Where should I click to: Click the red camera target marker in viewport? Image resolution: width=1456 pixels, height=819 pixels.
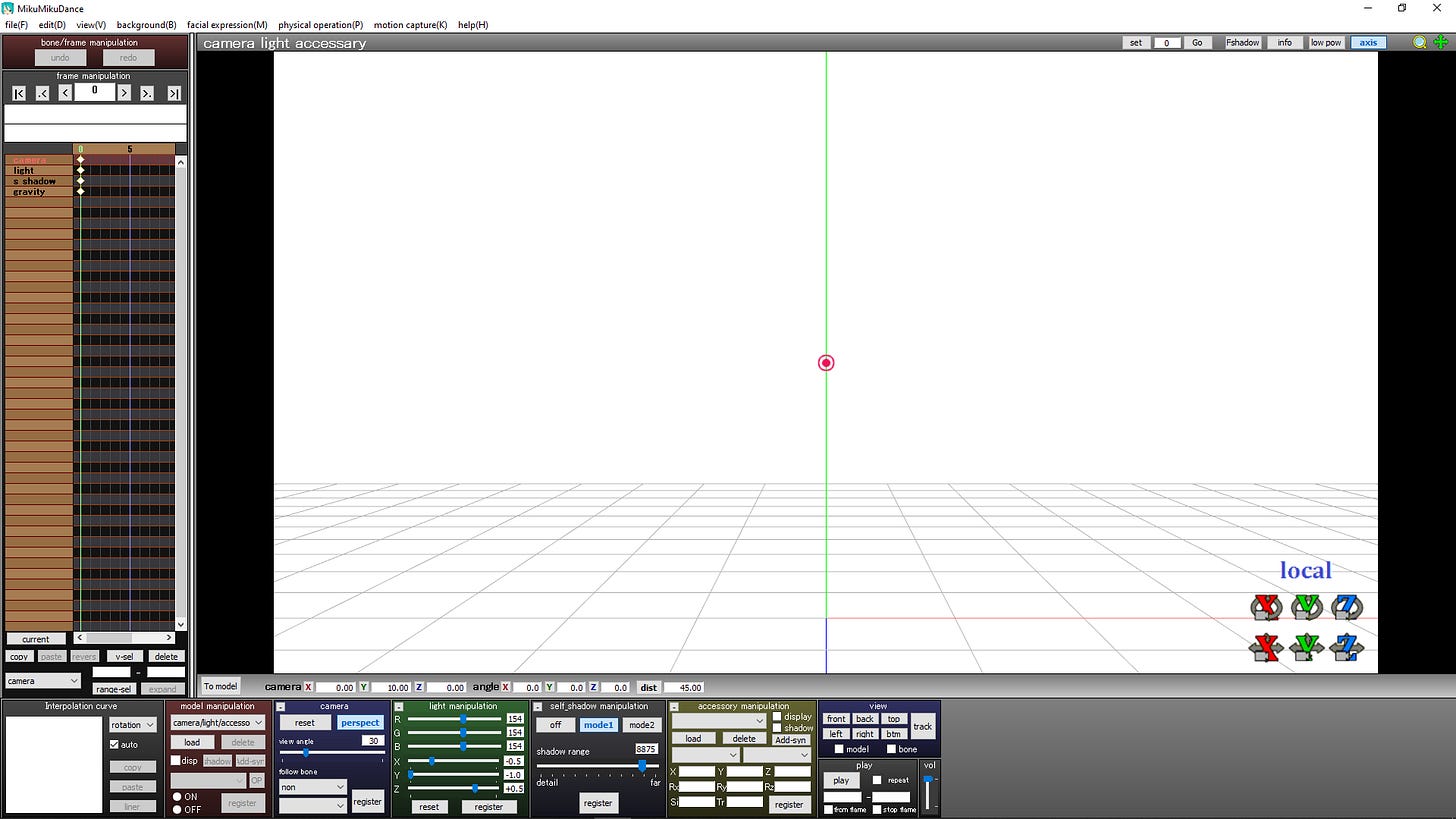pos(826,363)
